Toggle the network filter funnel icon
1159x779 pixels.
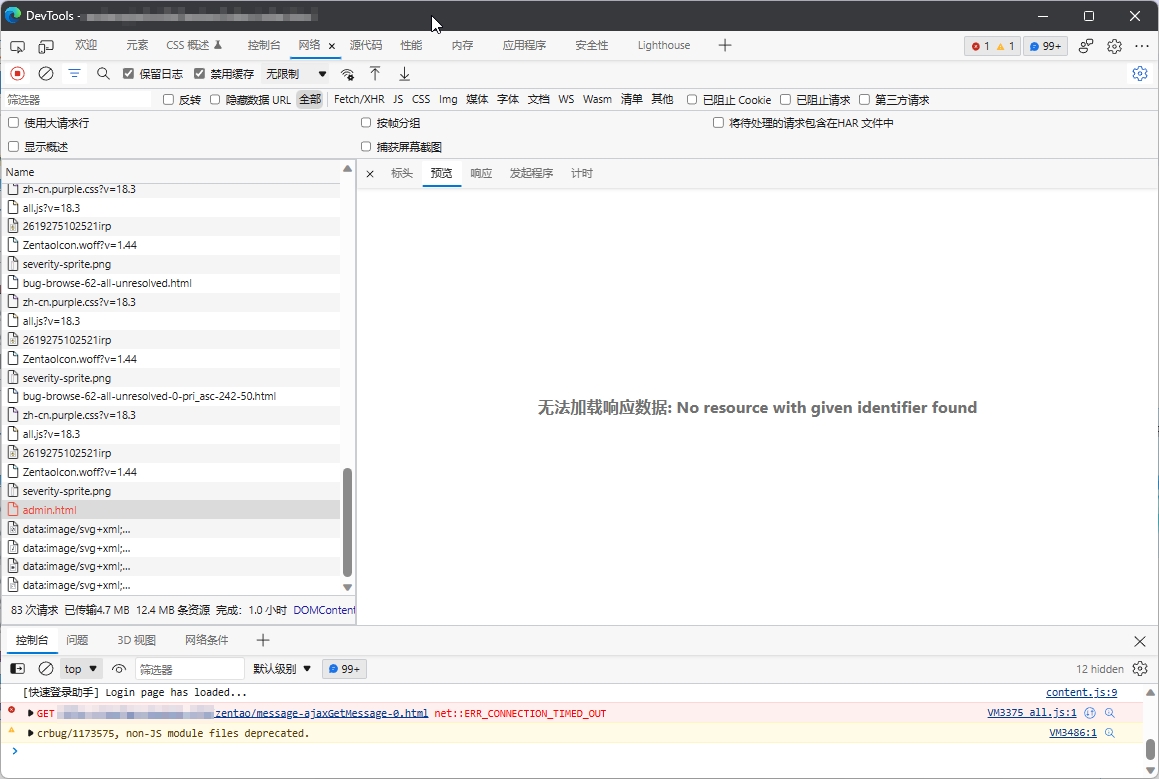click(x=74, y=74)
